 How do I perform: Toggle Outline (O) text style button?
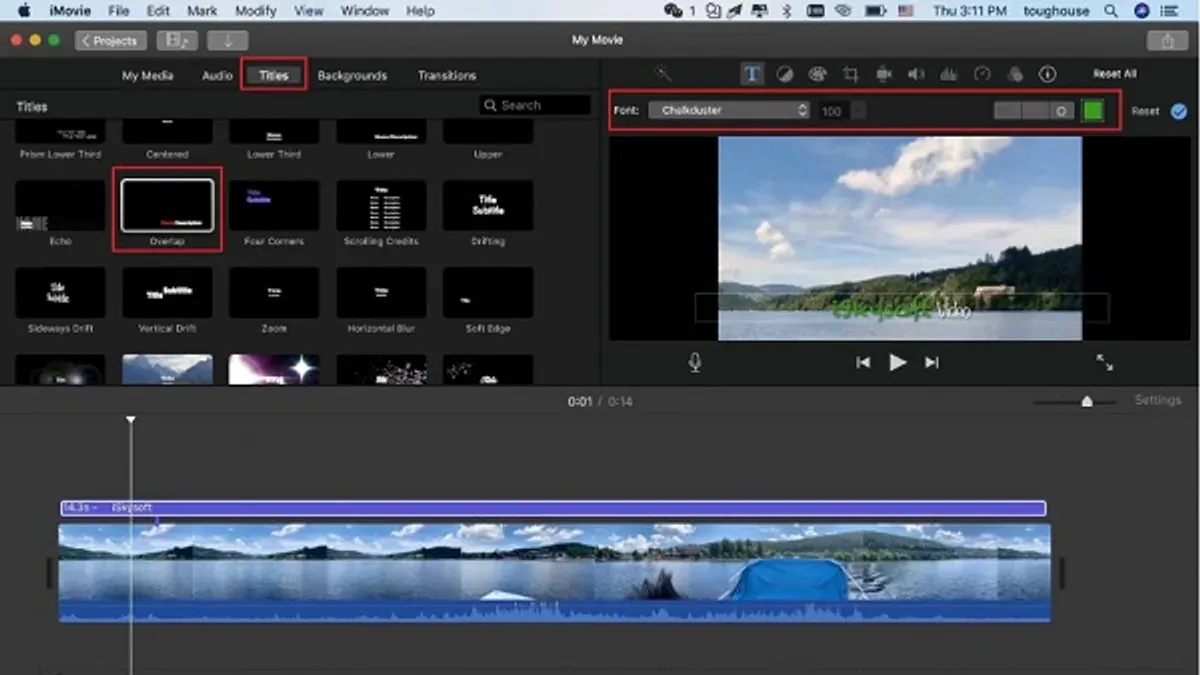click(x=1061, y=111)
